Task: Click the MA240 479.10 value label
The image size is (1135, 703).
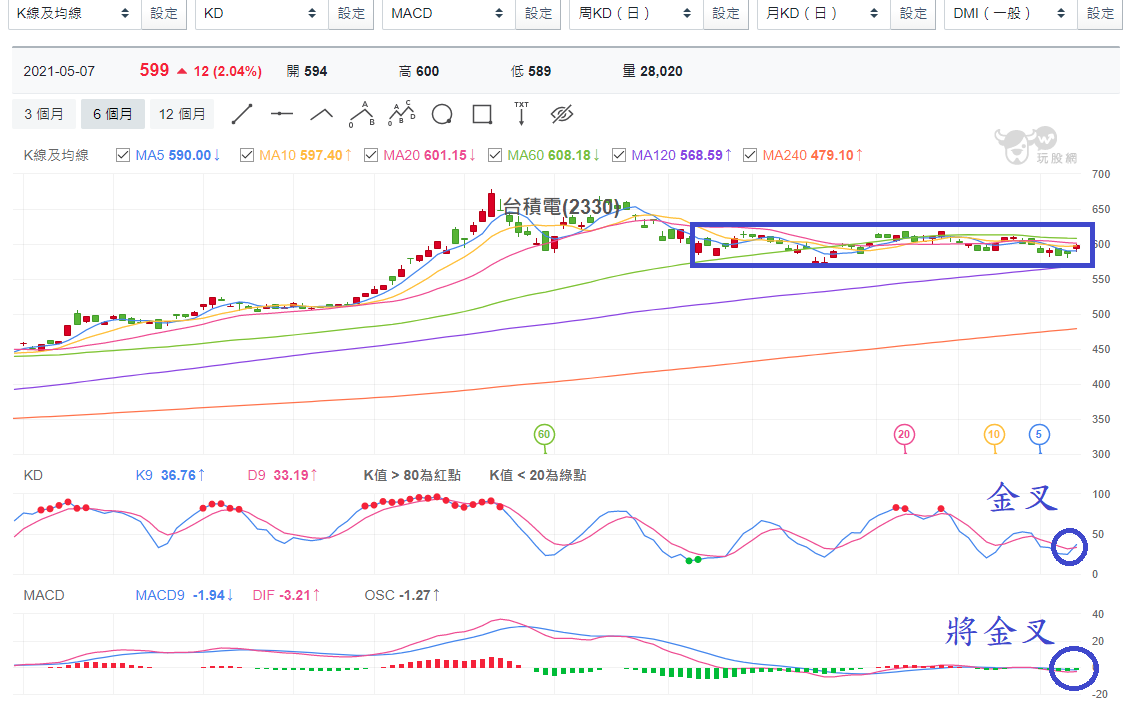Action: (813, 155)
